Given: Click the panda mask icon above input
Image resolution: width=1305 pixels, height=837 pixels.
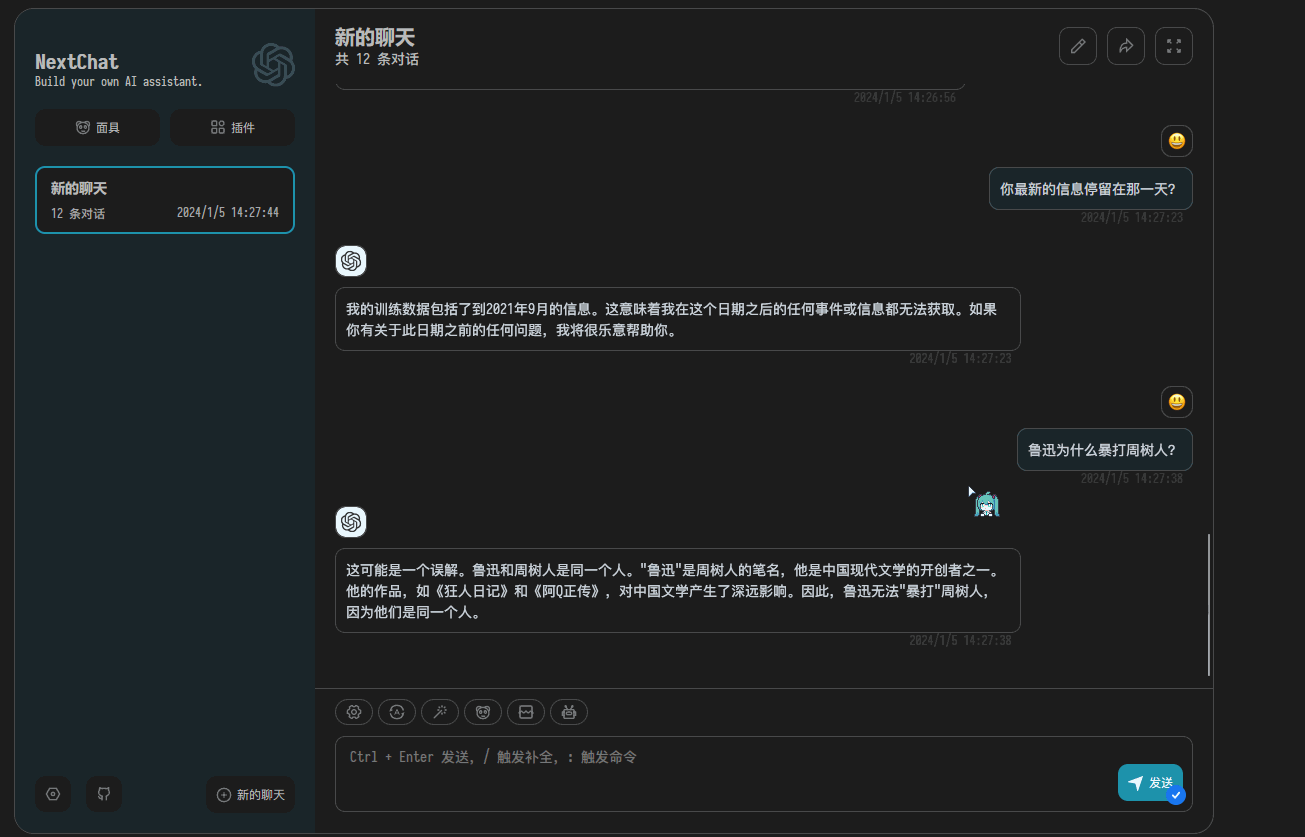Looking at the screenshot, I should pyautogui.click(x=483, y=712).
